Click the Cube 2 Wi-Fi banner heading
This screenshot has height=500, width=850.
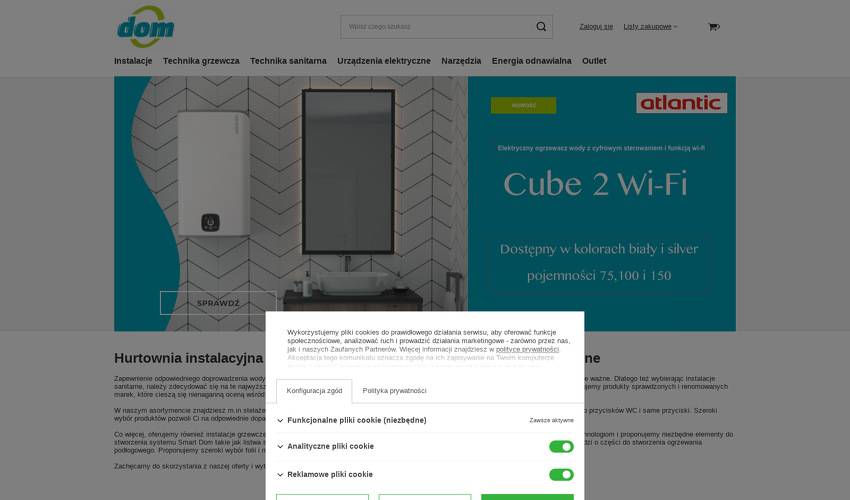click(596, 184)
